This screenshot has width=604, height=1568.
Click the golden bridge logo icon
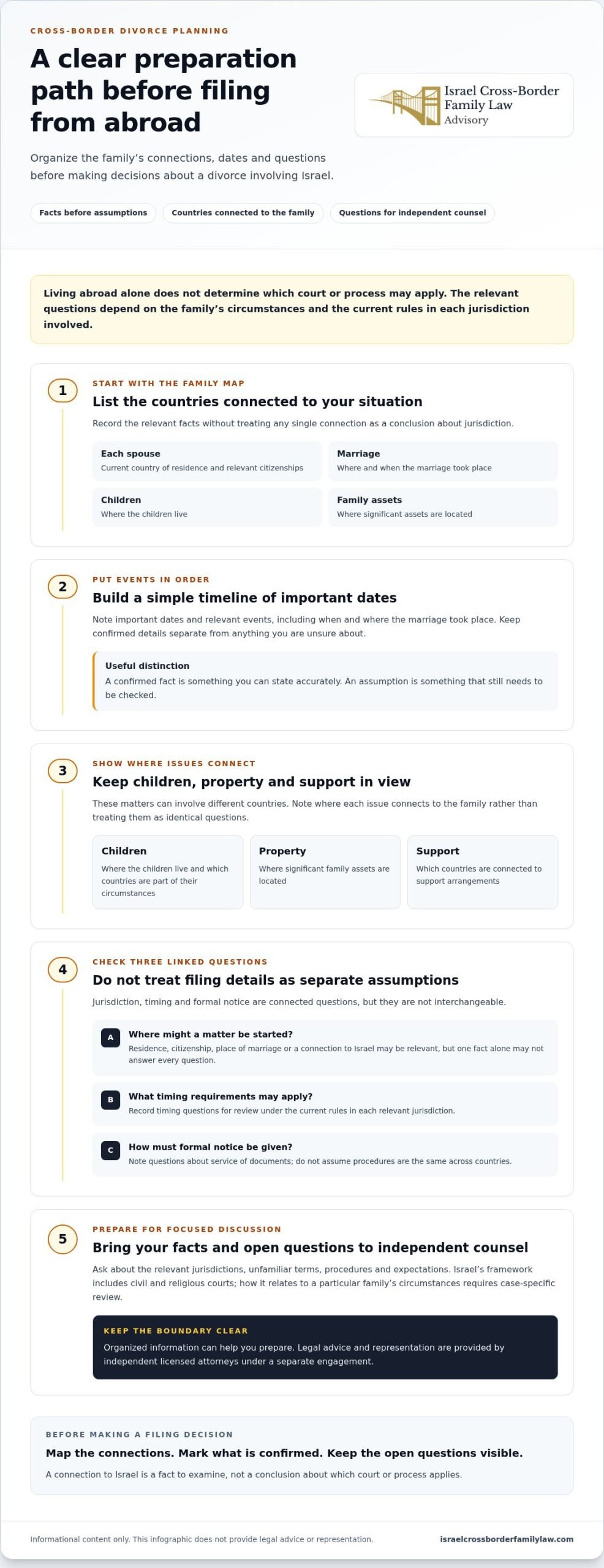pos(404,105)
